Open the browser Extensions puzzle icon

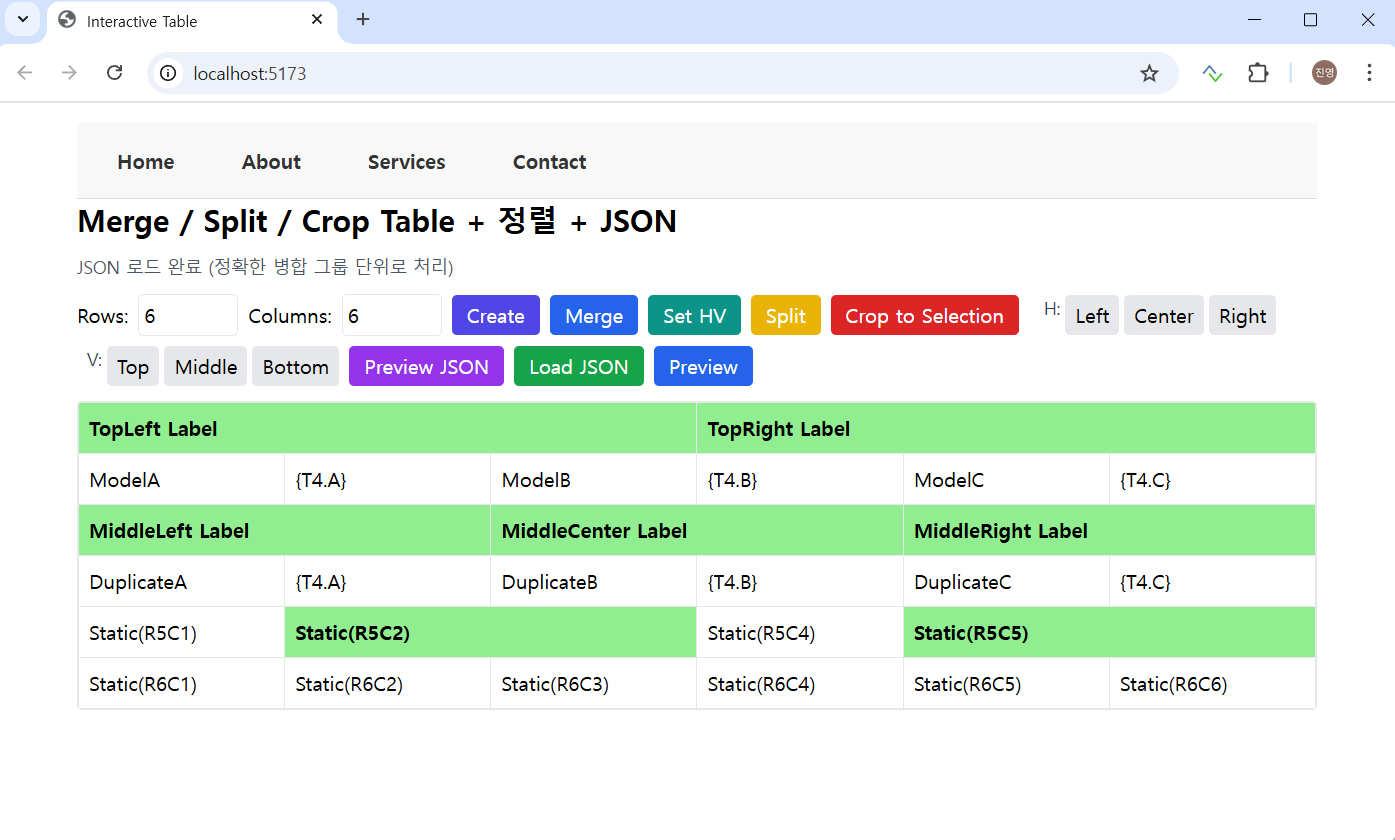click(1257, 73)
